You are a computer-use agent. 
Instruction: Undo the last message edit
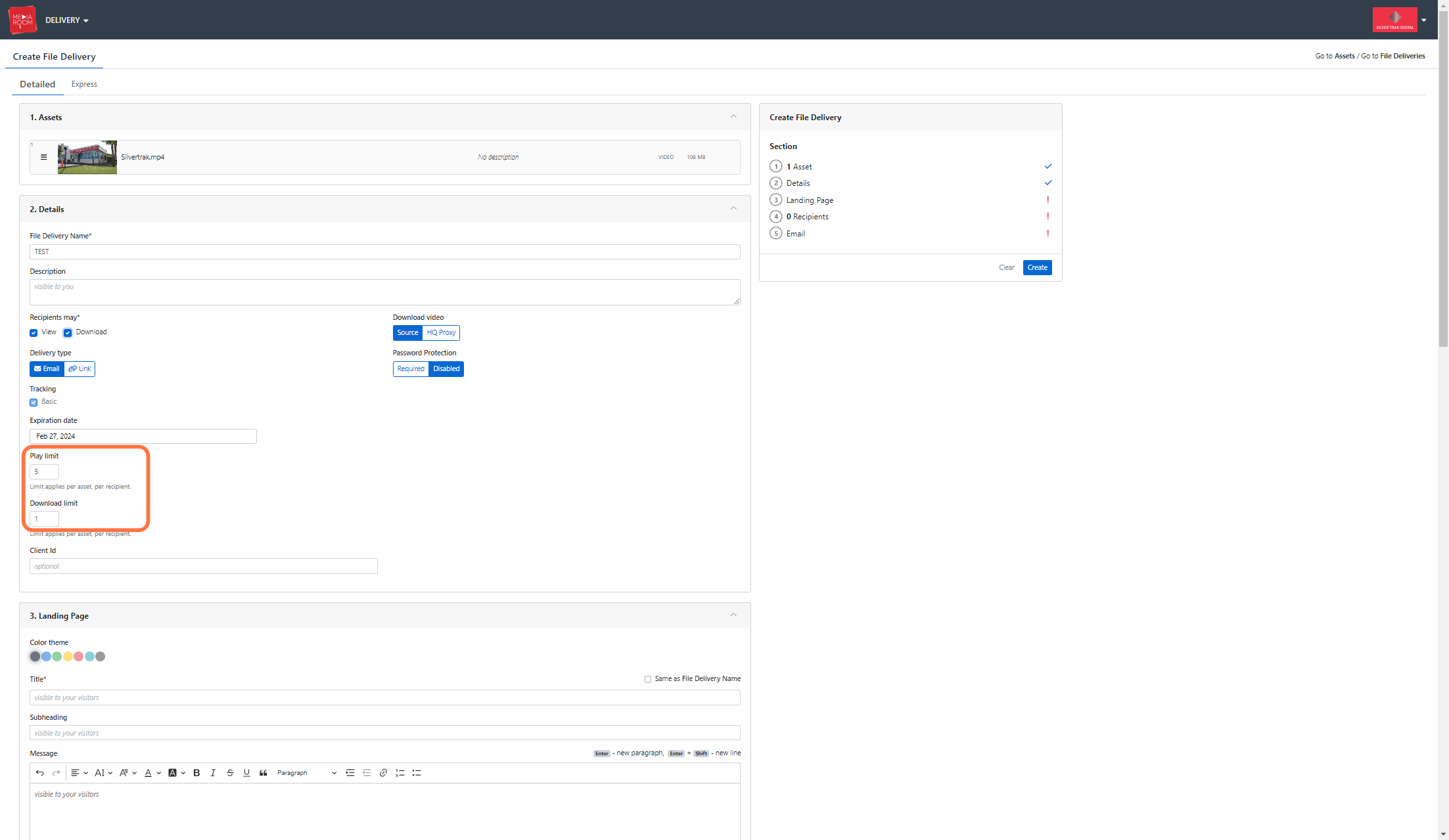pyautogui.click(x=39, y=773)
